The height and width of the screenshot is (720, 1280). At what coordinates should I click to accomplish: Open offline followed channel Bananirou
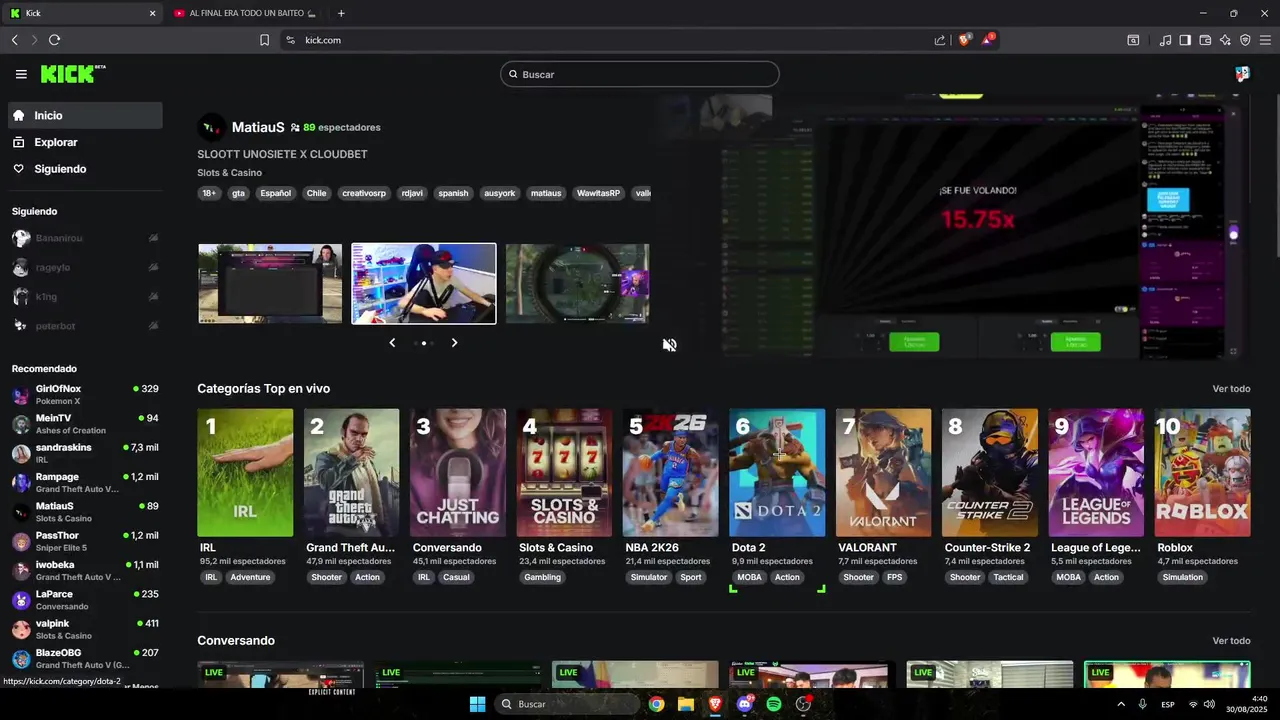click(x=85, y=238)
